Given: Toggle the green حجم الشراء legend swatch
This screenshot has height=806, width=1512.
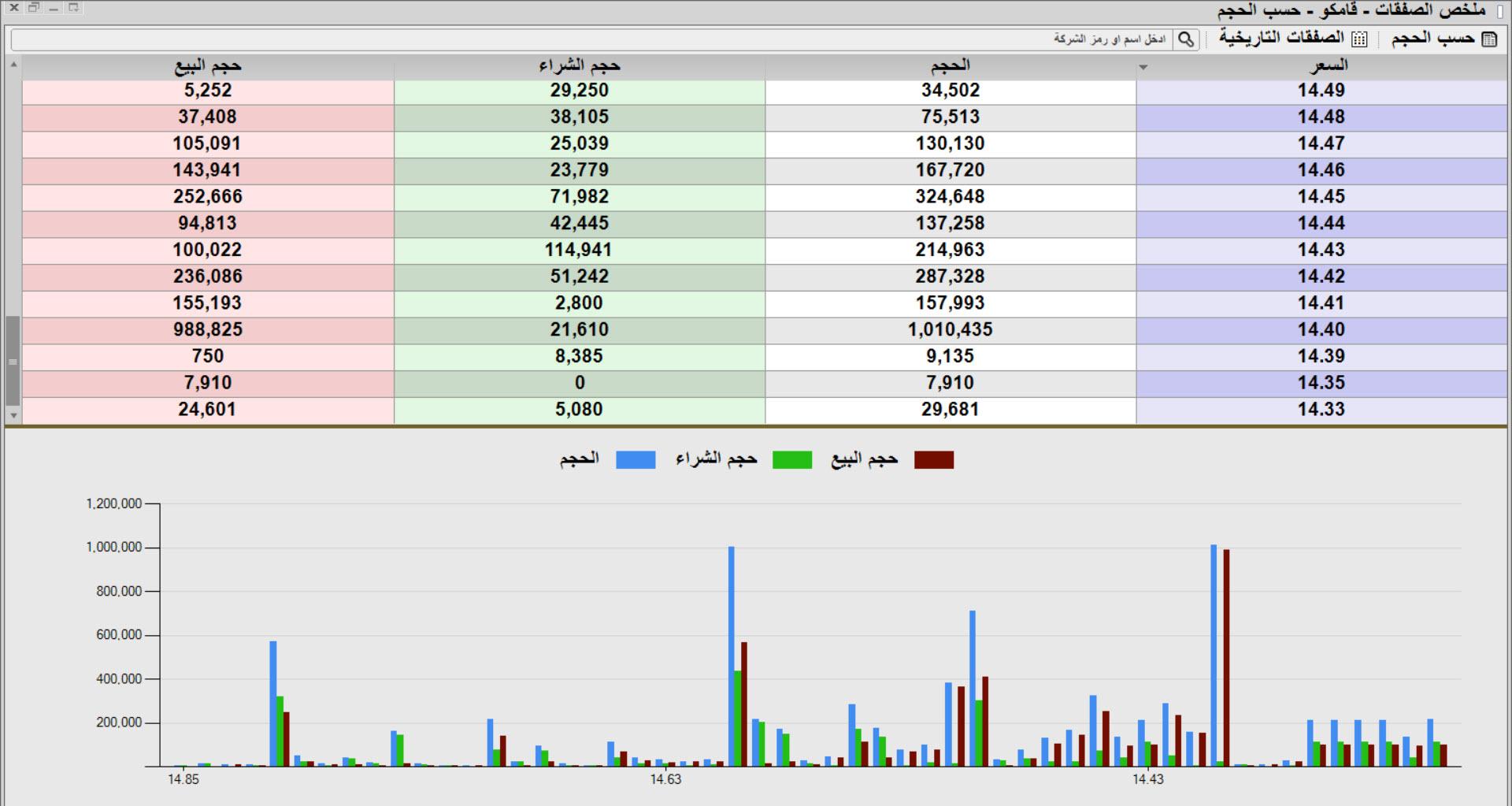Looking at the screenshot, I should click(x=791, y=460).
